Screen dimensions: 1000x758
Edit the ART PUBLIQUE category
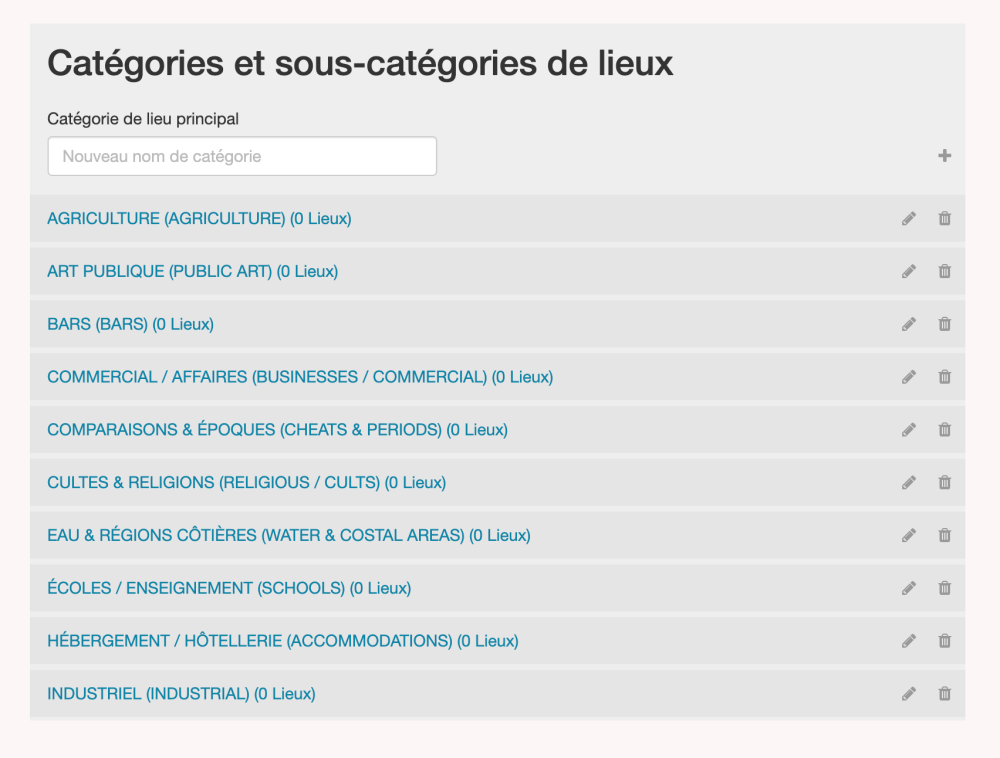pos(908,271)
